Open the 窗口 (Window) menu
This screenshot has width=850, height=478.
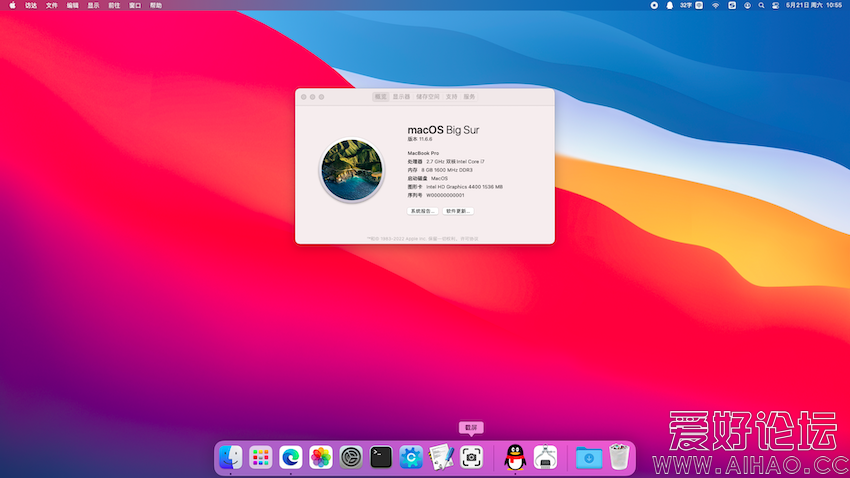(x=135, y=5)
